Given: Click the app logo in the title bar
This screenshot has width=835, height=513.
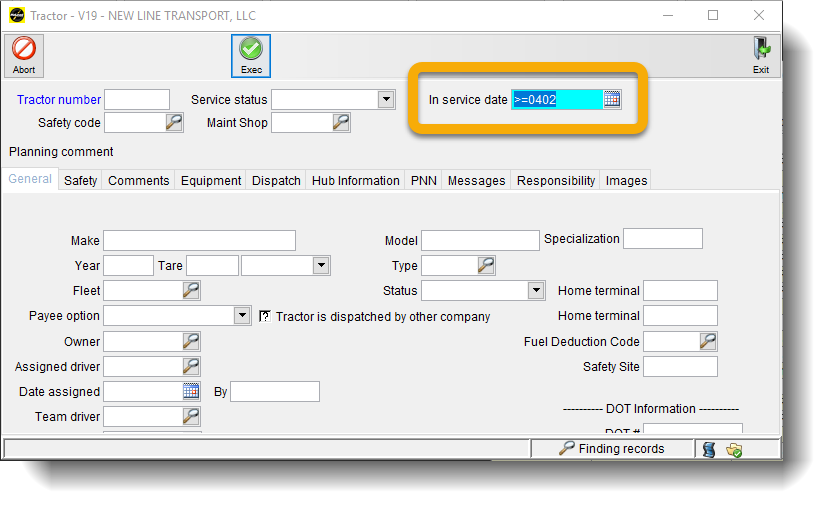Looking at the screenshot, I should [x=17, y=15].
